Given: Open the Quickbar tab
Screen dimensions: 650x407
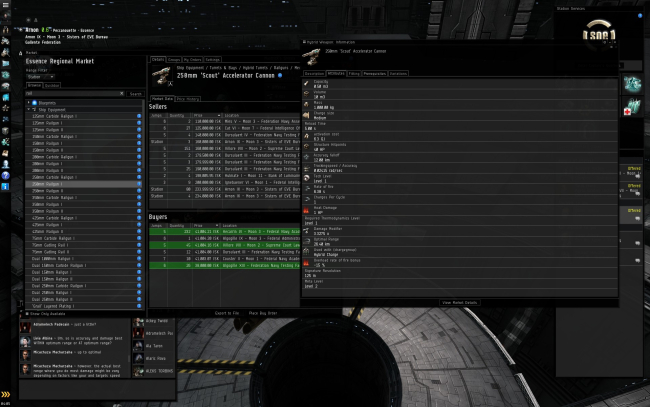Looking at the screenshot, I should (52, 85).
